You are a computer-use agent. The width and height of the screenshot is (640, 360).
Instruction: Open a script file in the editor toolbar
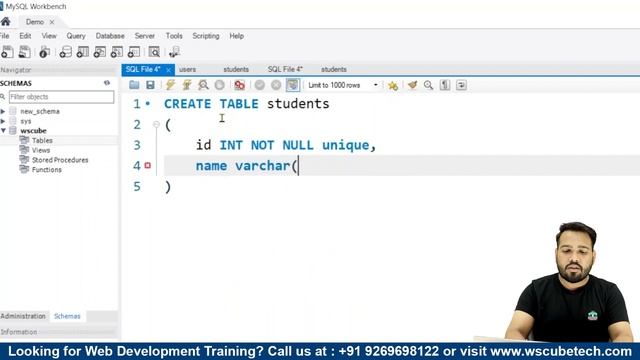coord(134,85)
